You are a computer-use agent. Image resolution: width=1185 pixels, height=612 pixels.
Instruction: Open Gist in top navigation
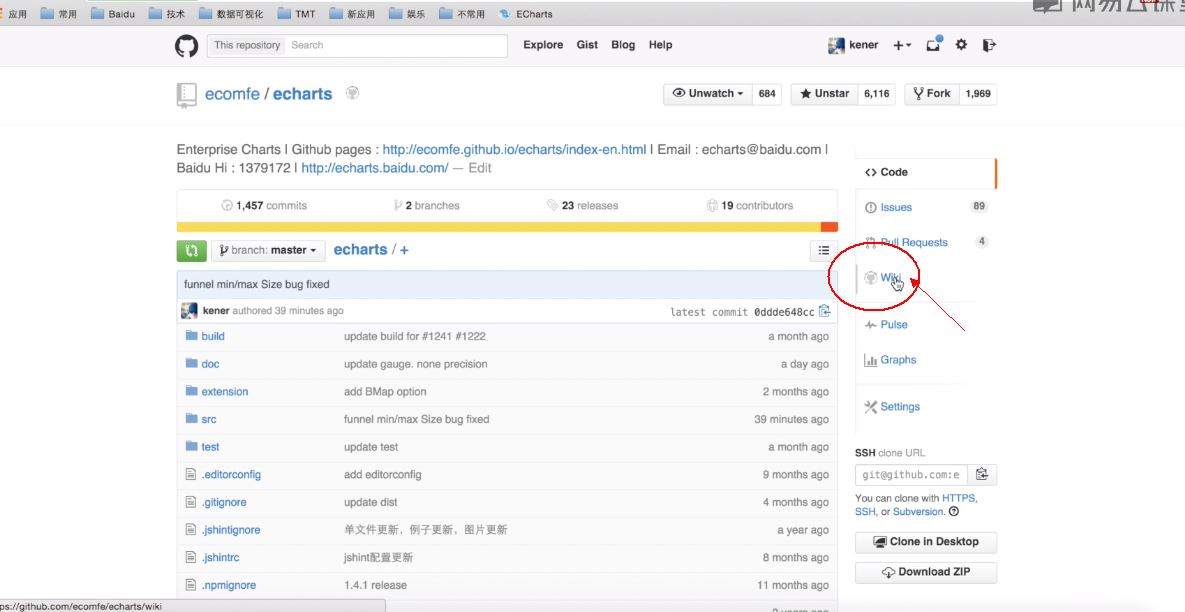pyautogui.click(x=587, y=45)
